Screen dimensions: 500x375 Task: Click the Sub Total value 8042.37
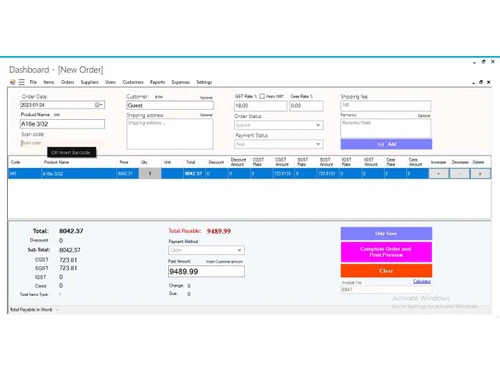70,250
